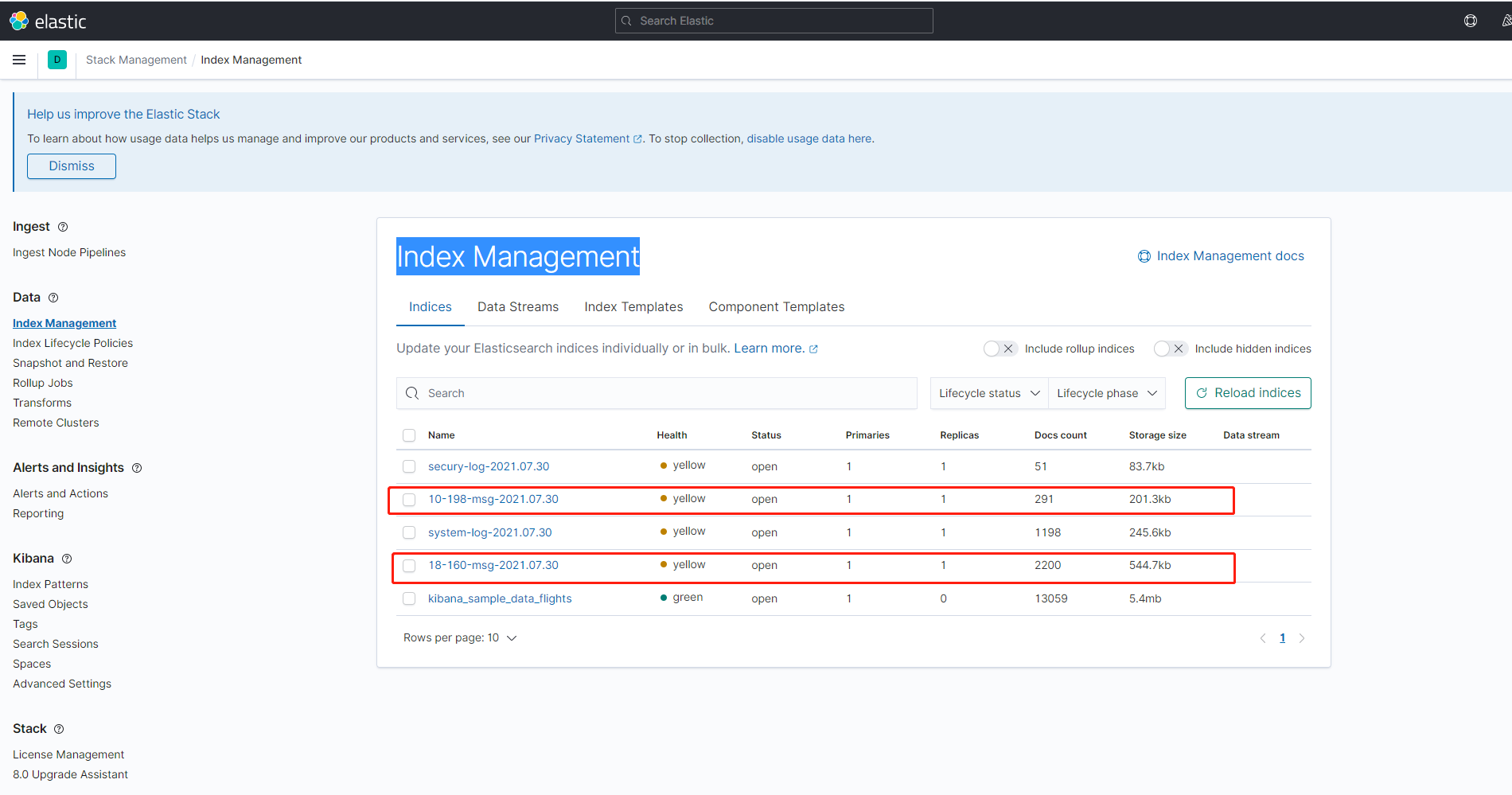Open Advanced Settings in sidebar
1512x795 pixels.
[62, 684]
